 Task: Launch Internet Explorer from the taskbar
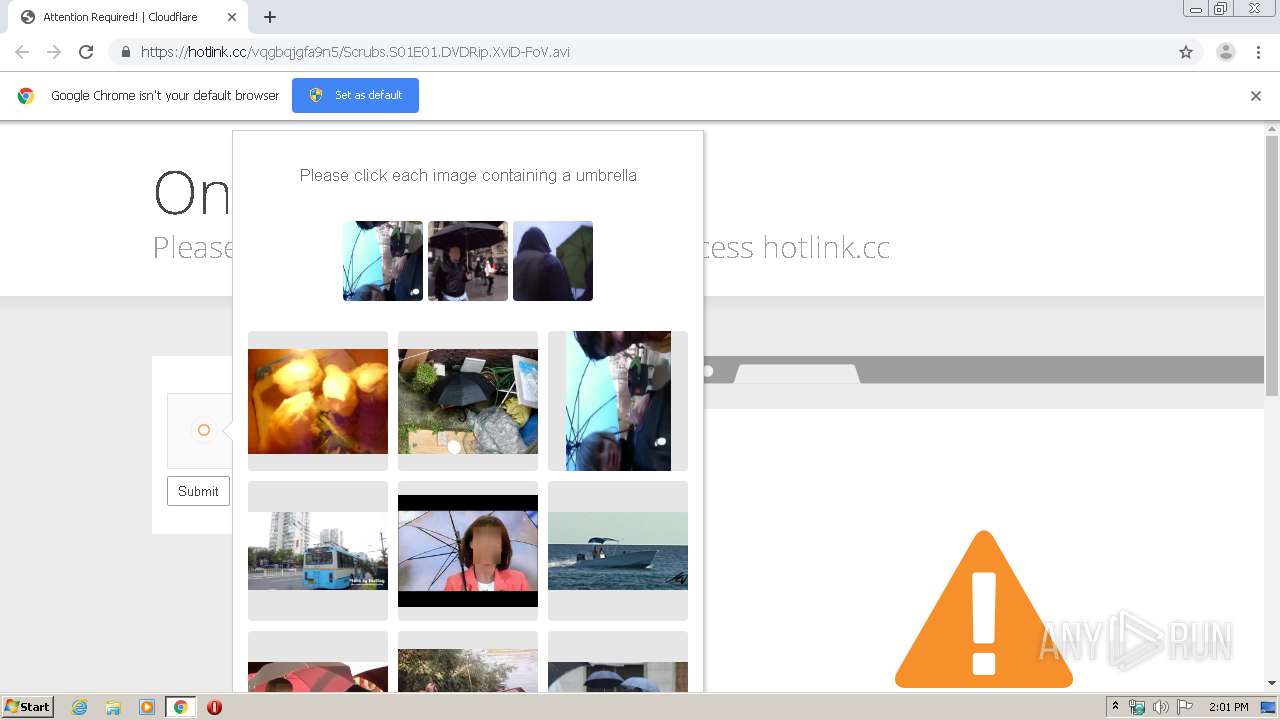click(x=79, y=707)
